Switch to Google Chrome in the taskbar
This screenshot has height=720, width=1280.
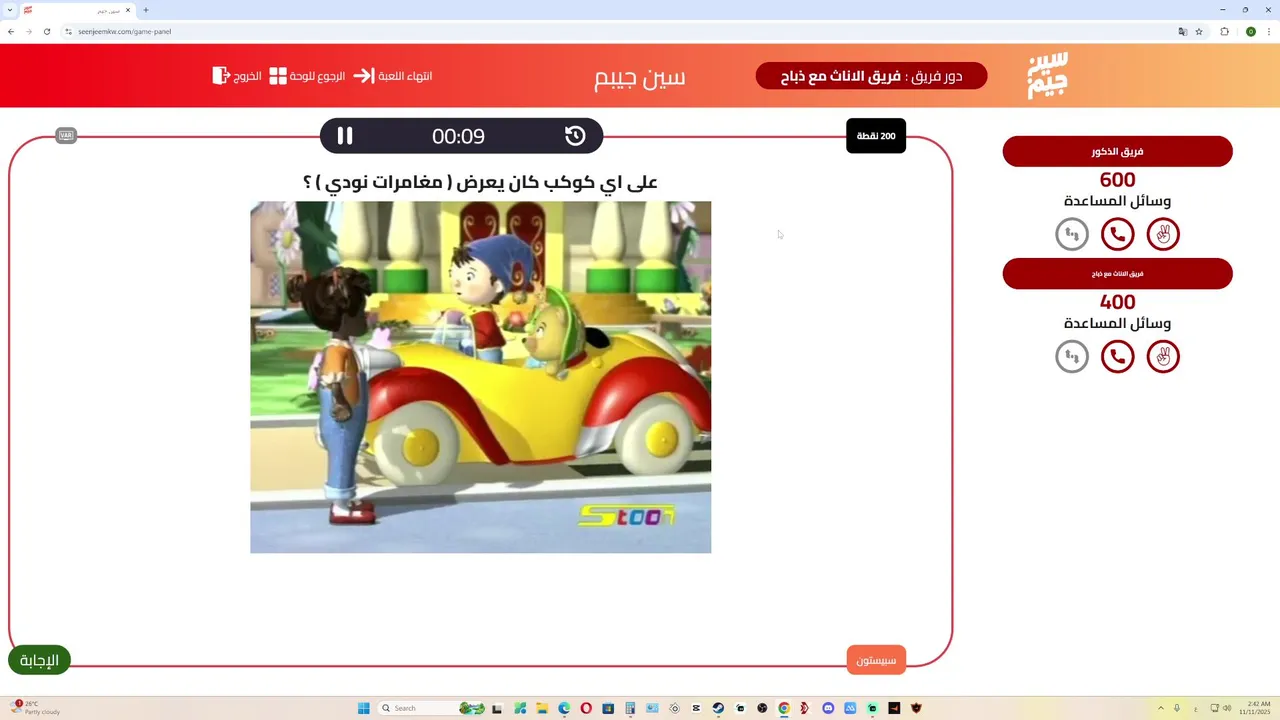coord(784,708)
